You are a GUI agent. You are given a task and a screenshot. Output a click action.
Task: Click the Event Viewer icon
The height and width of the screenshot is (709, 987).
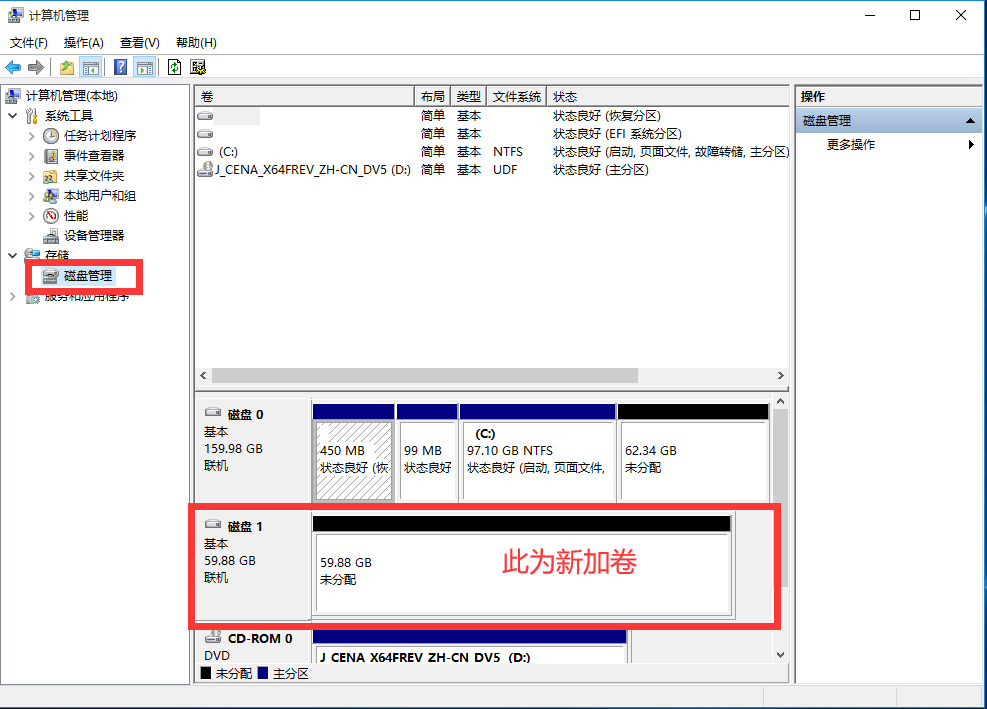[x=51, y=156]
